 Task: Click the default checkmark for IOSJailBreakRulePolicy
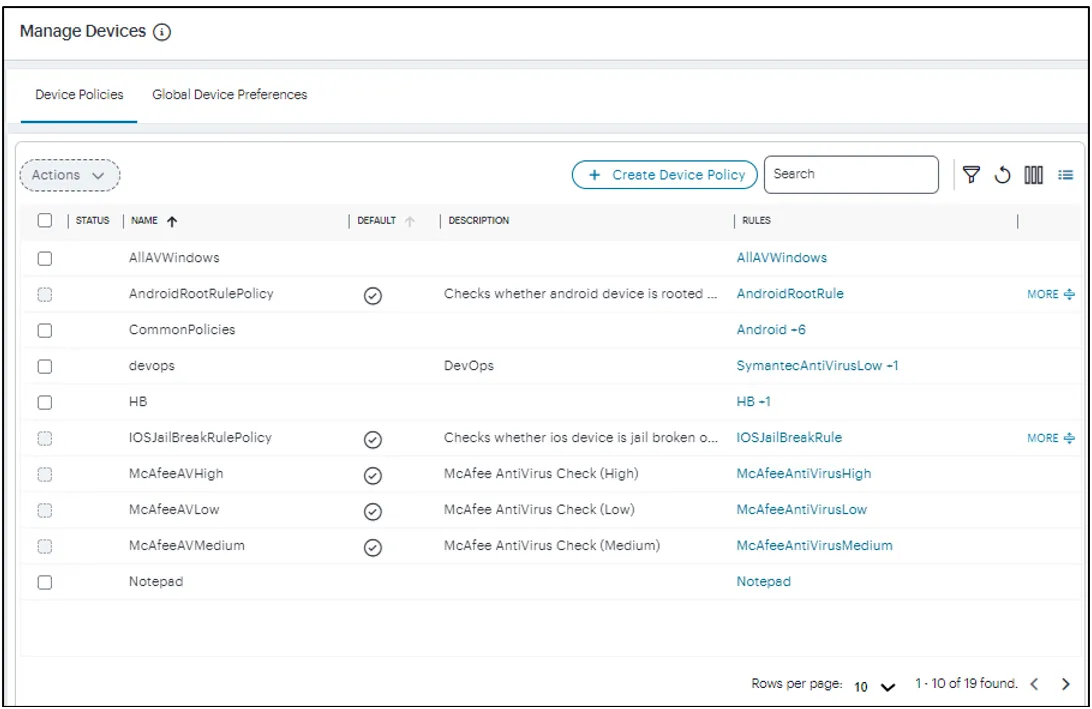coord(373,439)
